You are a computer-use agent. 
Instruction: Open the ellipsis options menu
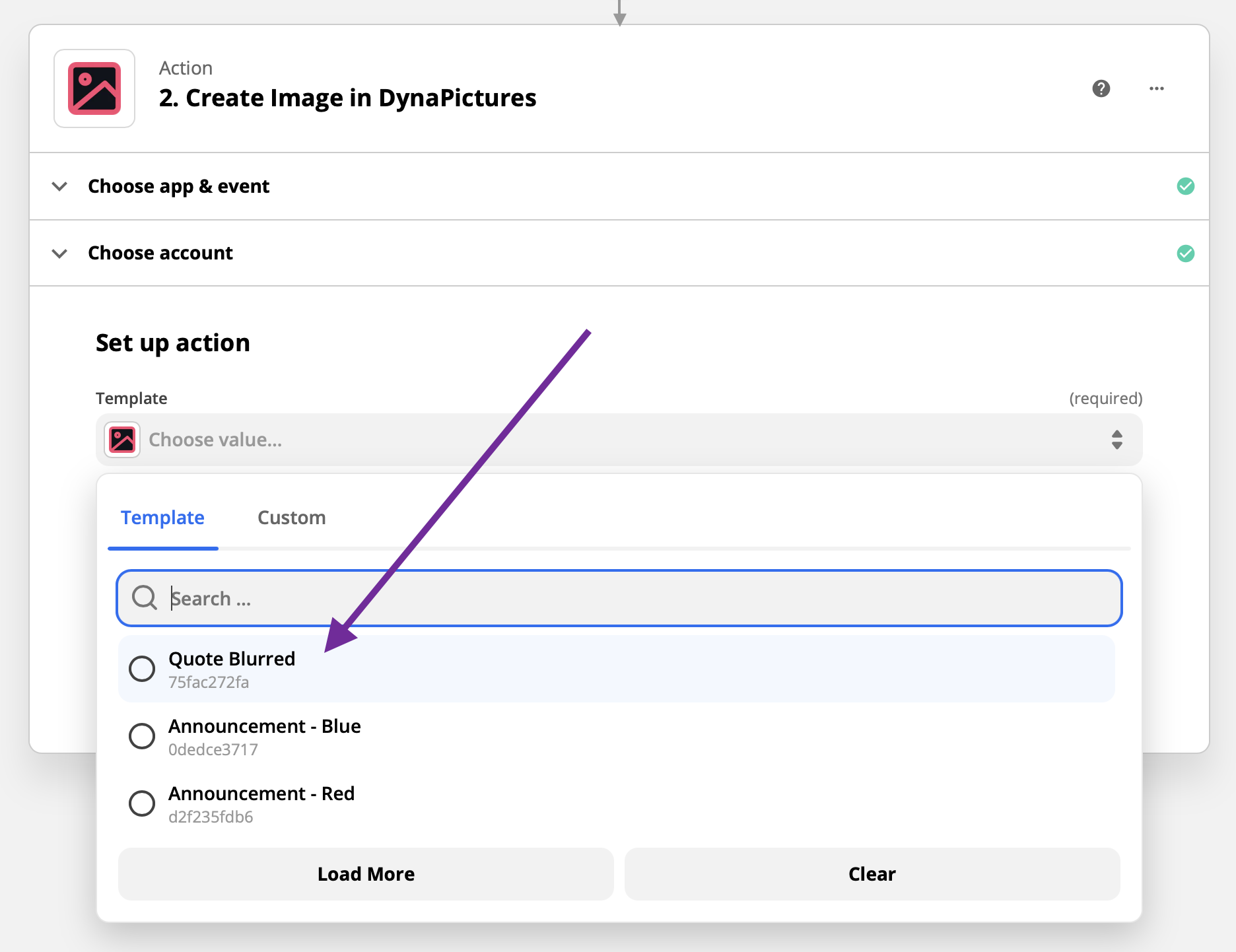(1156, 88)
